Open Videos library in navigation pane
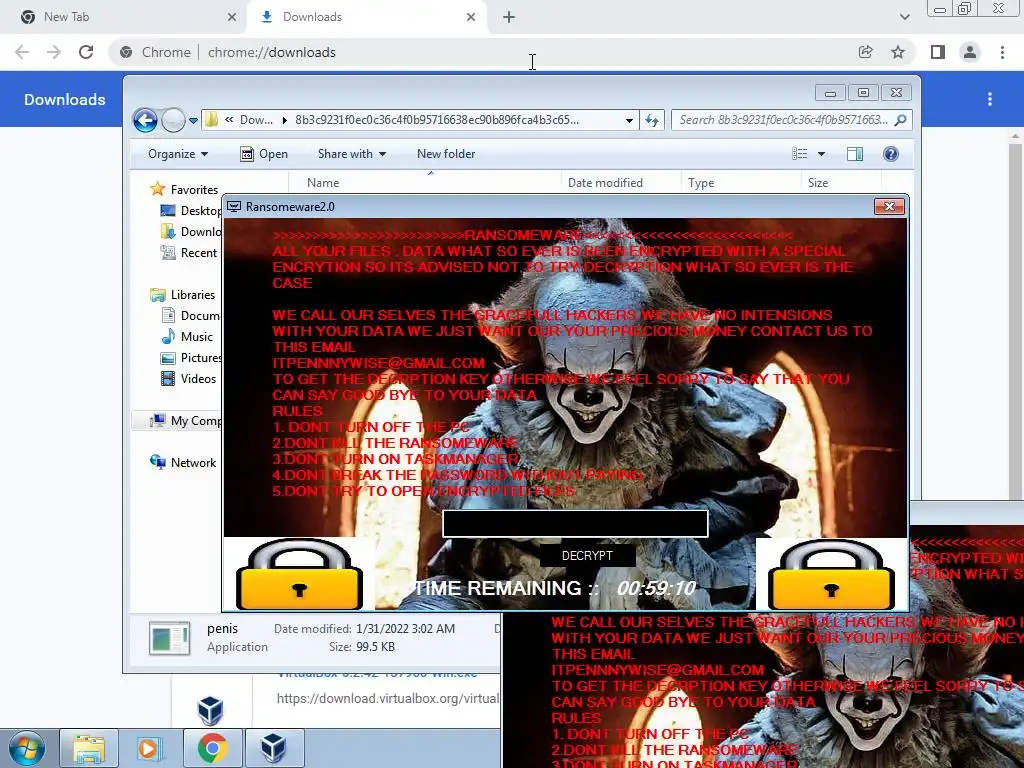The image size is (1024, 768). pyautogui.click(x=188, y=379)
